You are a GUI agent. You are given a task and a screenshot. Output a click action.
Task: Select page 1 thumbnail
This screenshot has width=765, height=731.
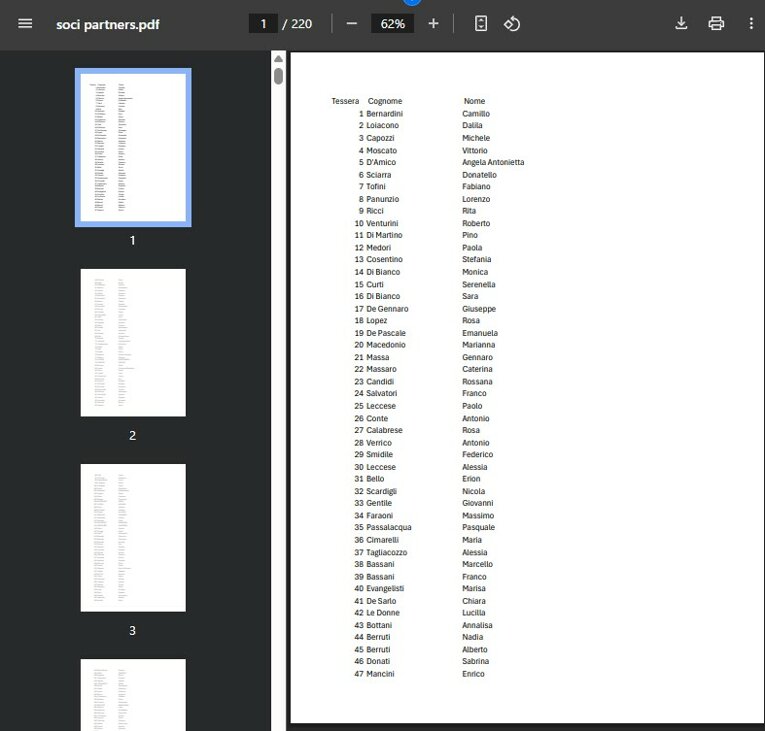click(x=133, y=147)
